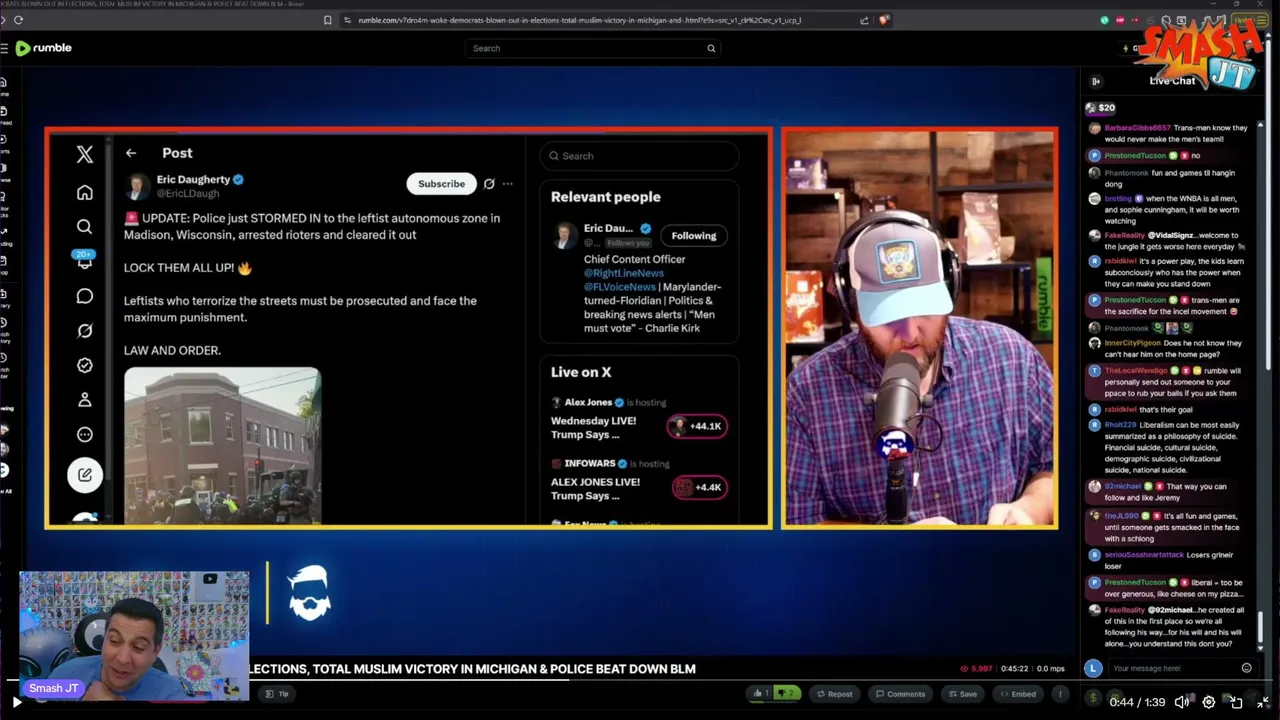Open the Rumble hamburger menu

coord(4,48)
